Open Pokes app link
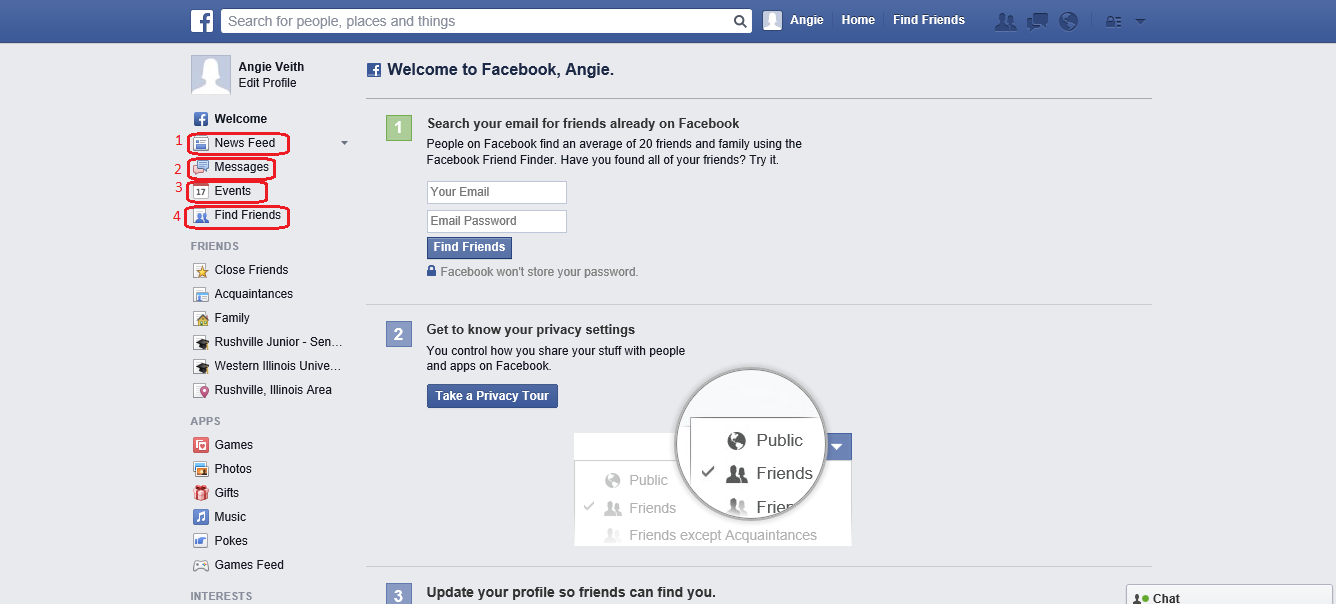 click(x=231, y=541)
